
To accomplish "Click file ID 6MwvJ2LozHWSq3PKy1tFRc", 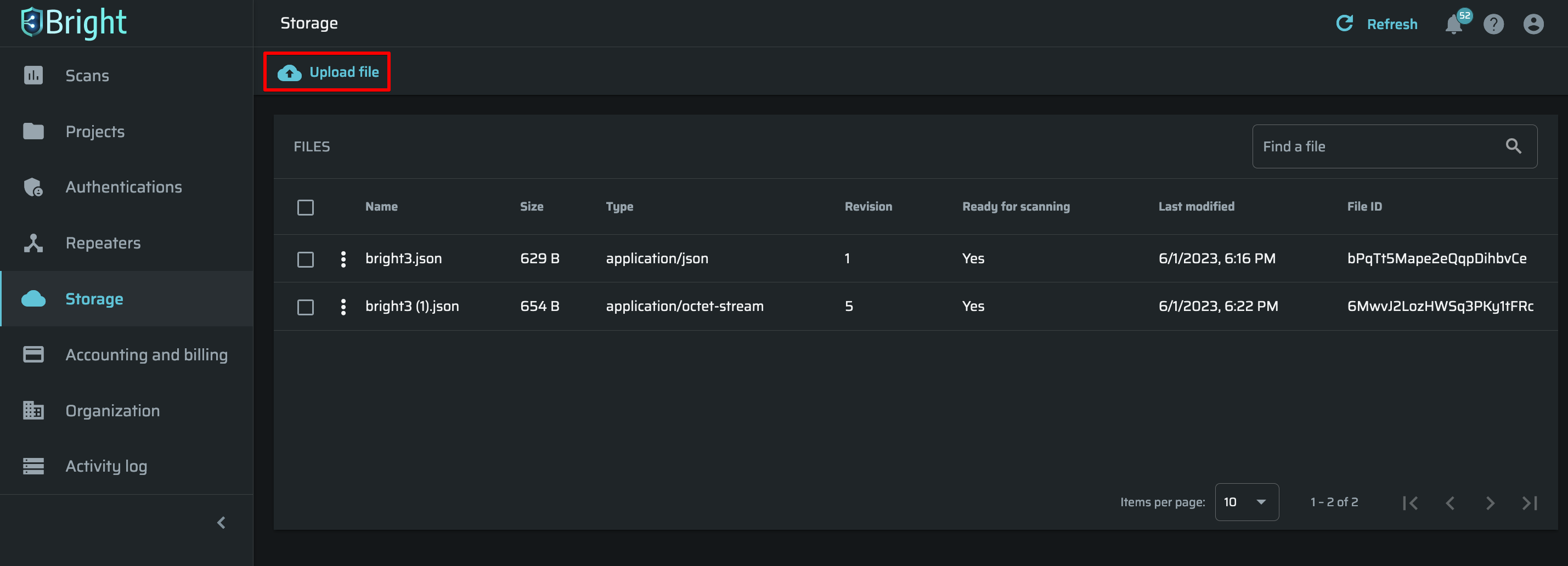I will [1440, 306].
